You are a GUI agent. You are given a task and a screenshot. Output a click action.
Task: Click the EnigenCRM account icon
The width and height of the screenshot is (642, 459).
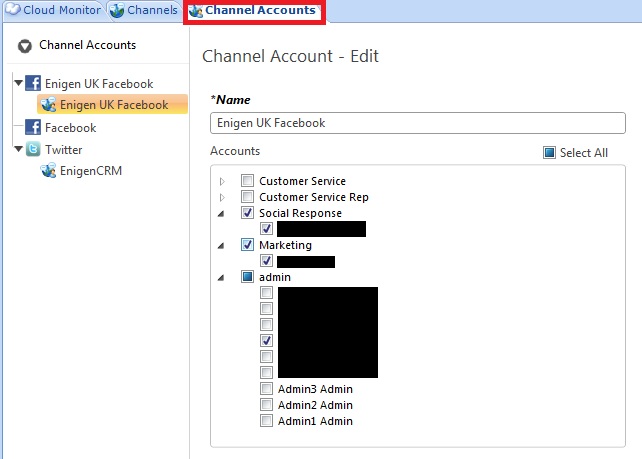coord(48,171)
